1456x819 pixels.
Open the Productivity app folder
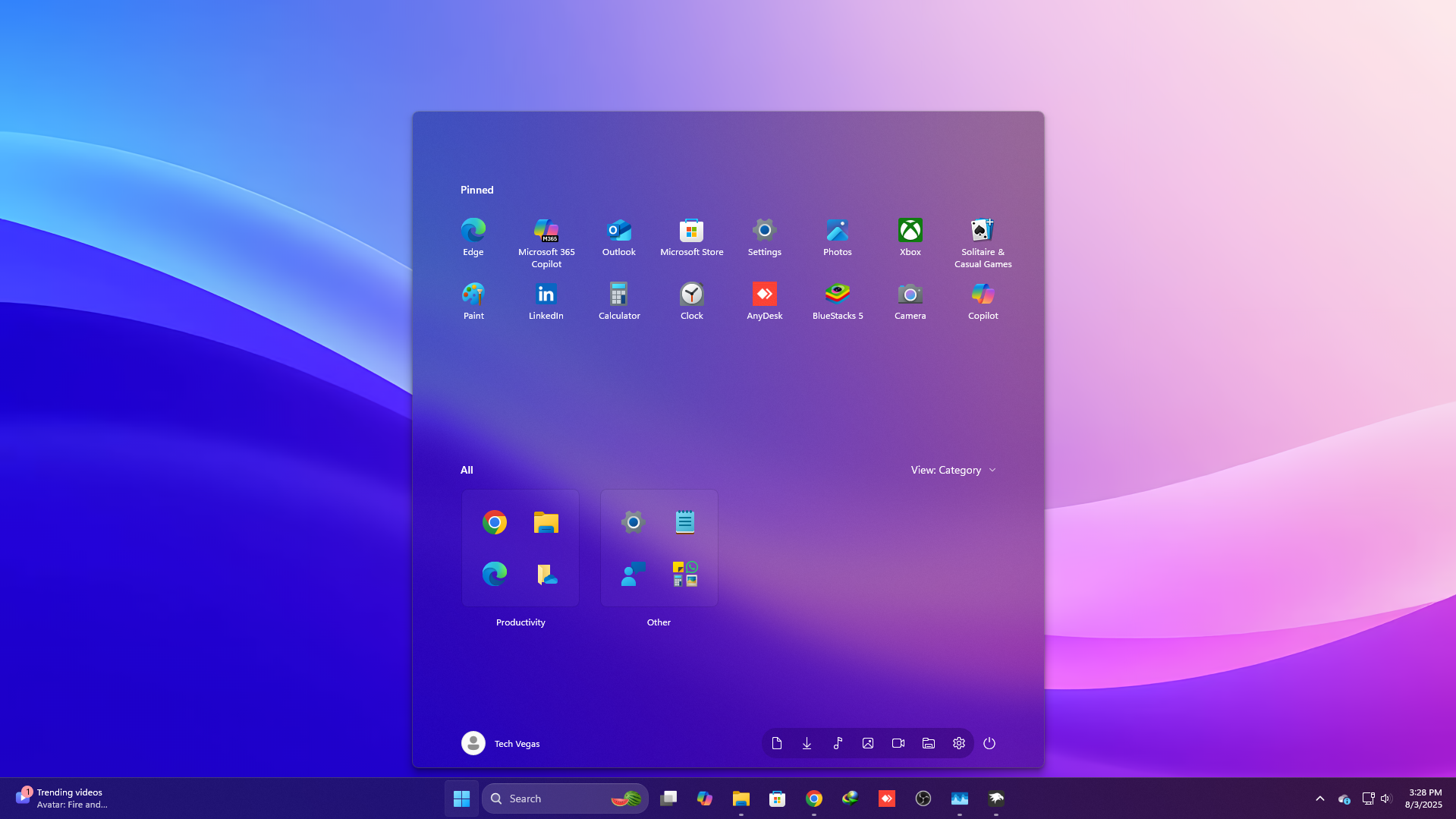click(x=520, y=547)
